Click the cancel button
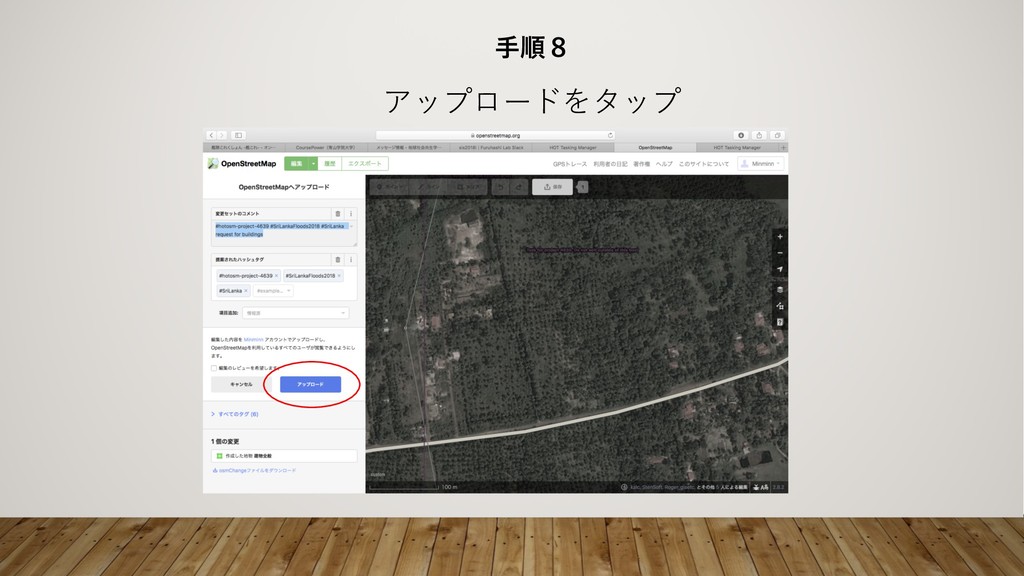This screenshot has height=576, width=1024. click(241, 384)
